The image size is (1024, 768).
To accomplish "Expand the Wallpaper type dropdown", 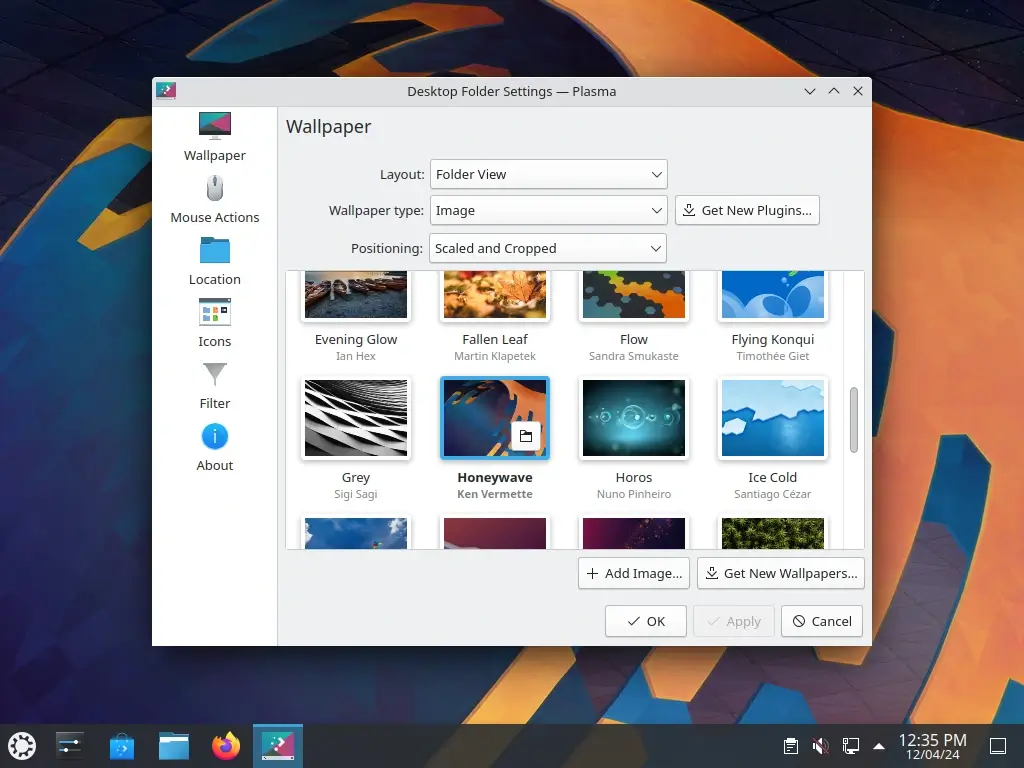I will click(548, 211).
